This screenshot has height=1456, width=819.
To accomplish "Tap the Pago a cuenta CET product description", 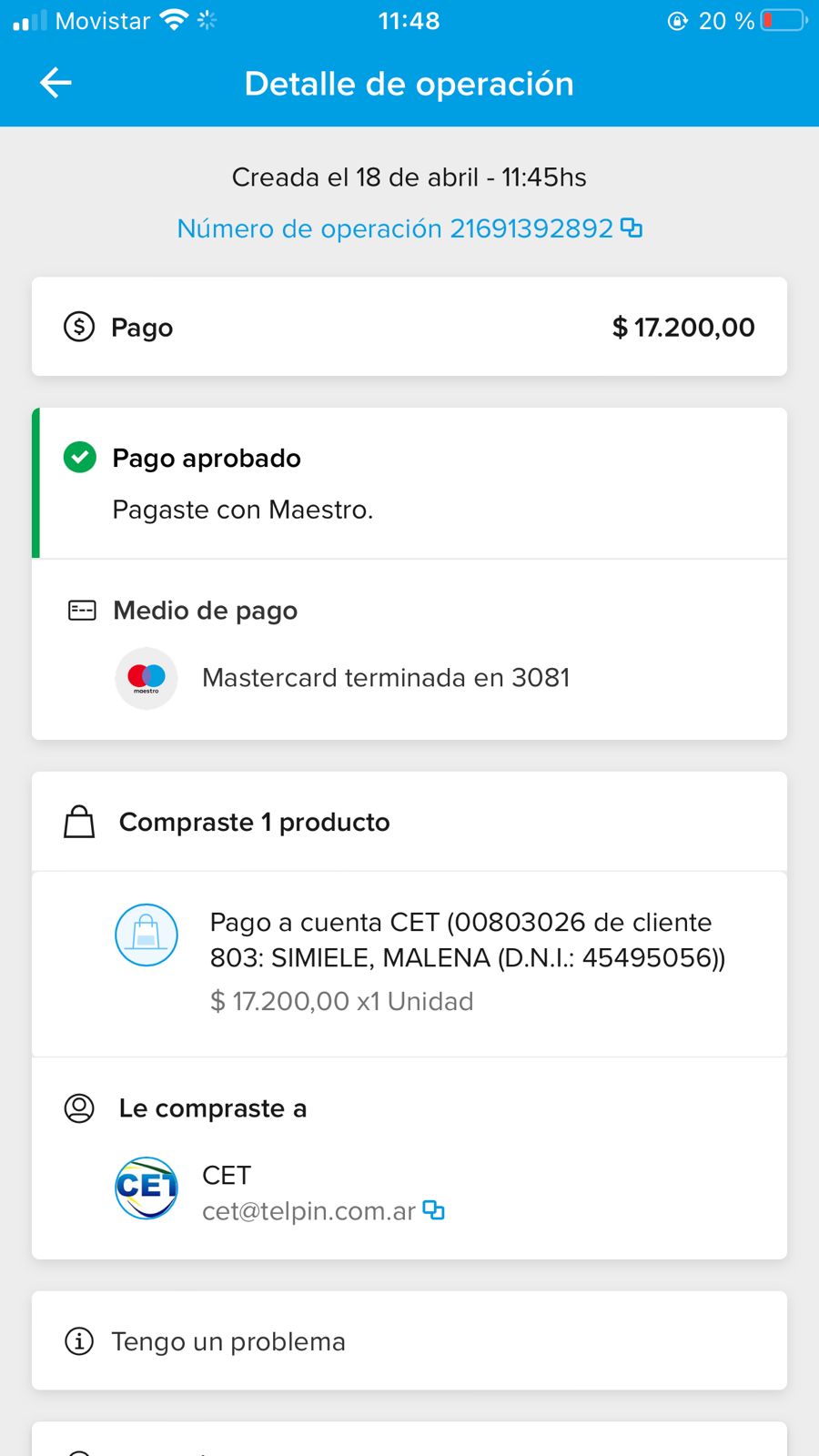I will (467, 940).
